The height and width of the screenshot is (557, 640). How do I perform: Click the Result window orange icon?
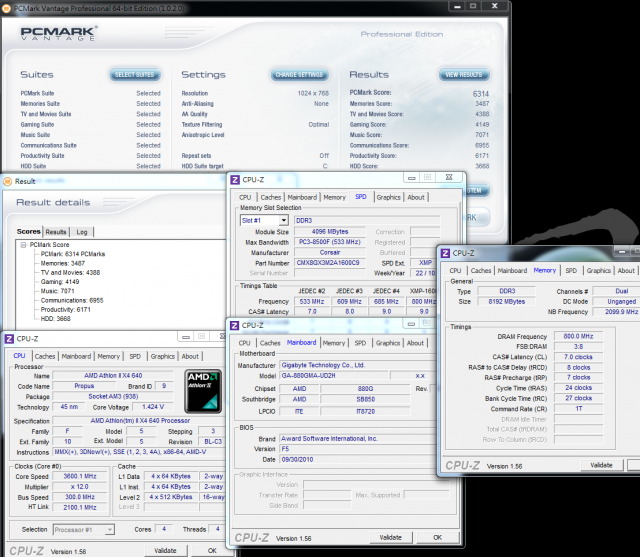coord(7,182)
